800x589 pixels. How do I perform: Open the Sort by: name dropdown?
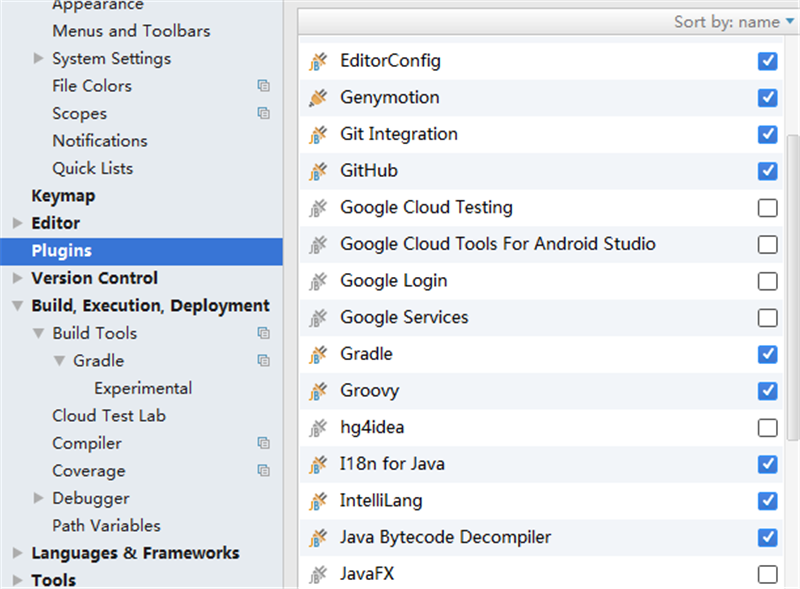734,22
